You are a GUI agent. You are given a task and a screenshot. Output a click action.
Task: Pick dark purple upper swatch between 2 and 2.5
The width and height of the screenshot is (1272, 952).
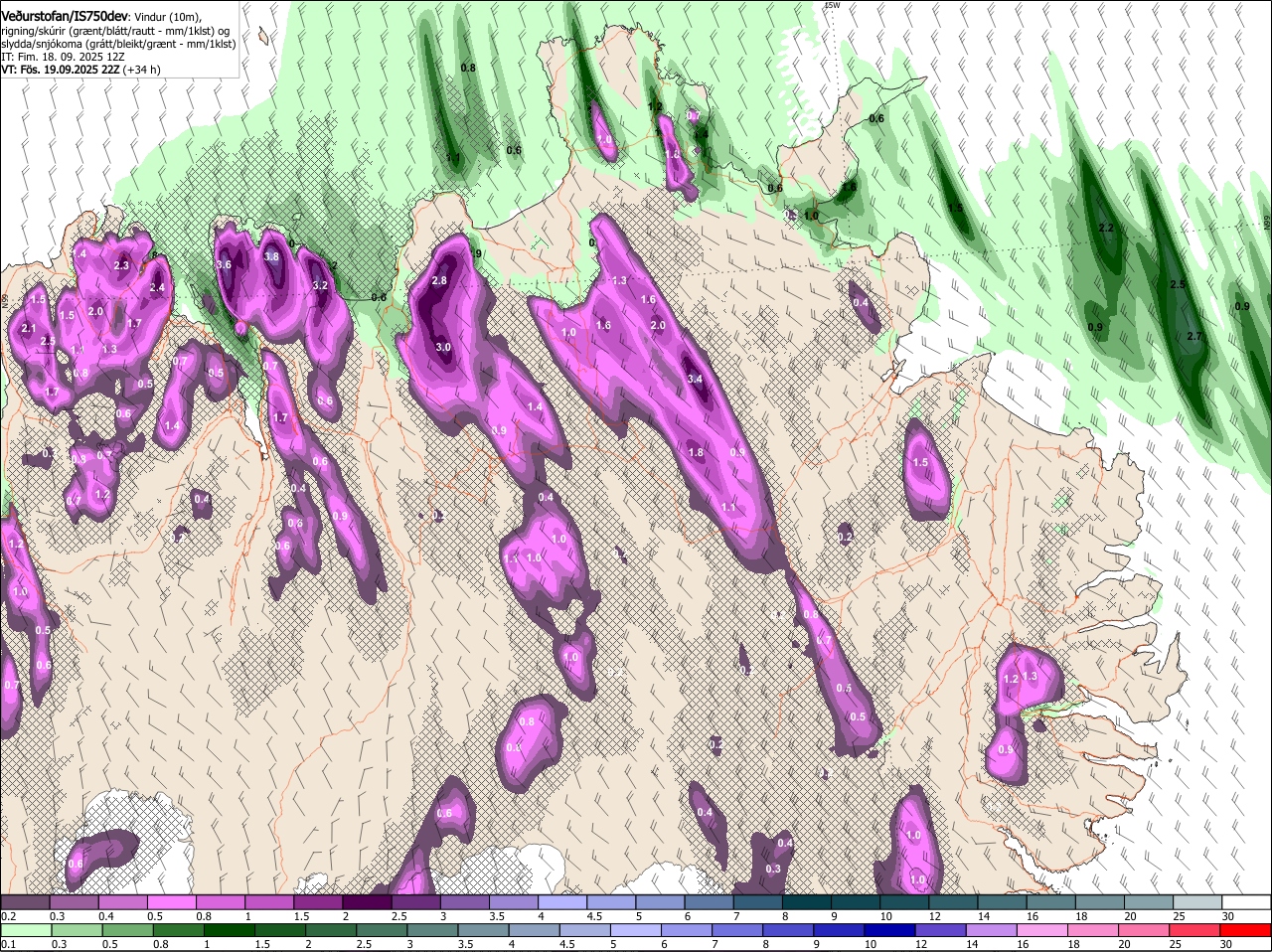click(367, 901)
